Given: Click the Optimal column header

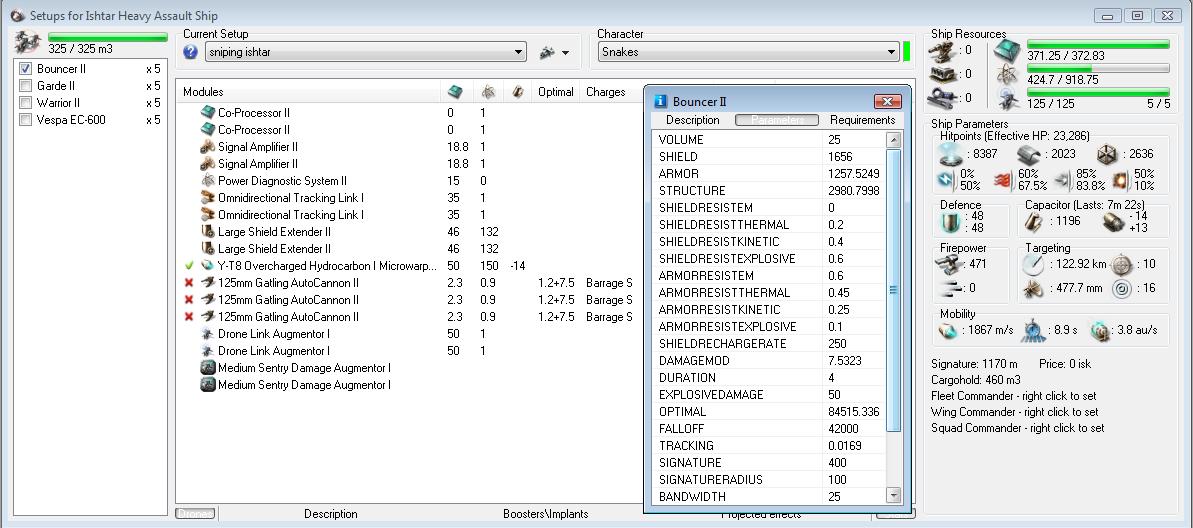Looking at the screenshot, I should [x=555, y=92].
